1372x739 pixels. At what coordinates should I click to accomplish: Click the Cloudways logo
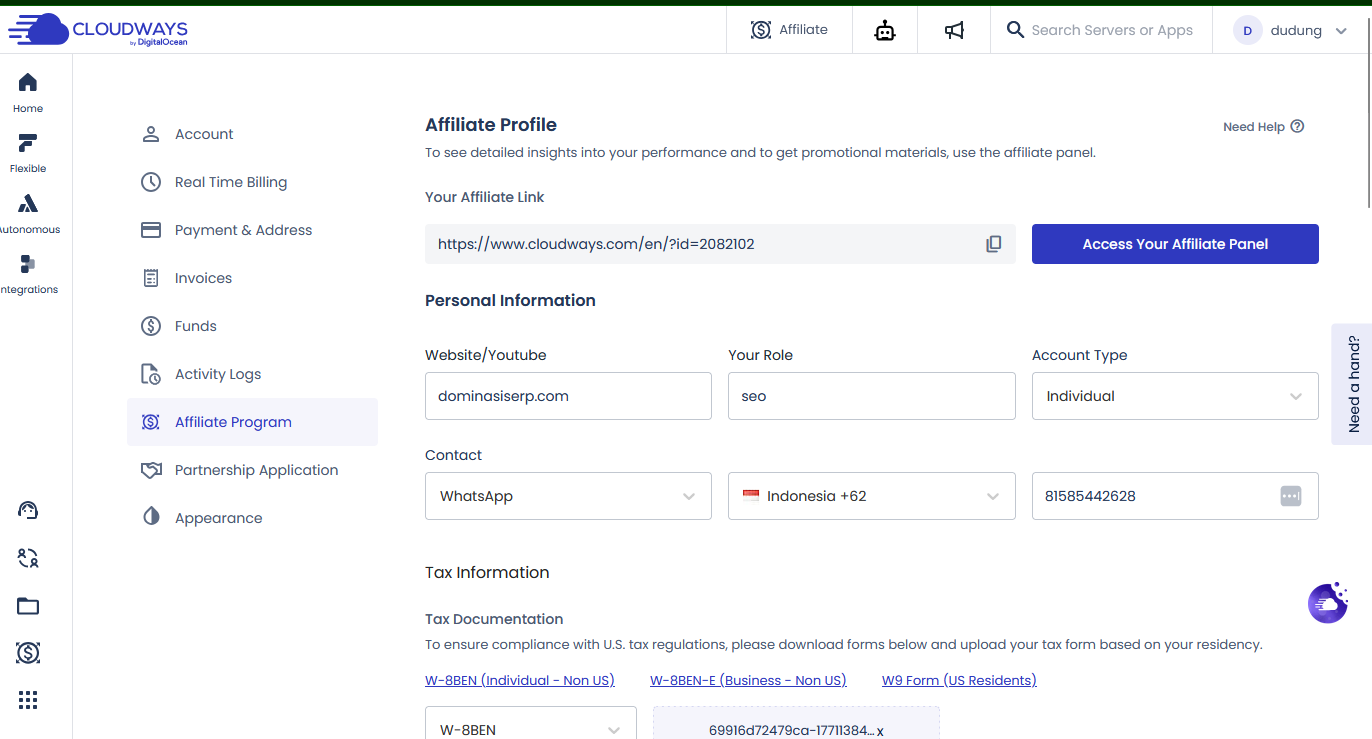(98, 30)
